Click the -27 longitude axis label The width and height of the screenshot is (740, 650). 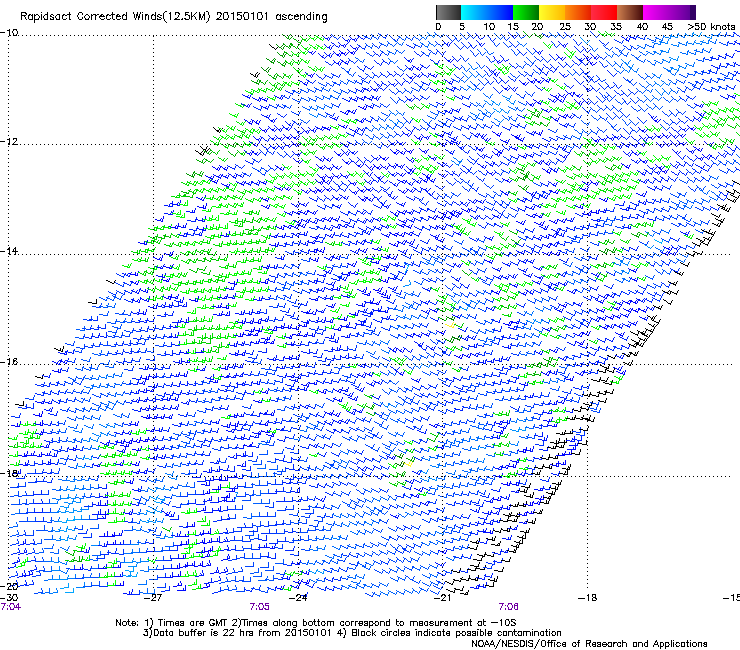(153, 598)
